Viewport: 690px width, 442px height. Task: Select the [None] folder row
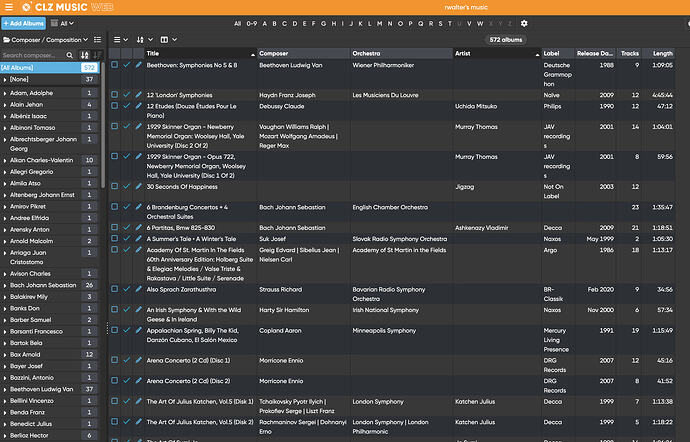50,79
